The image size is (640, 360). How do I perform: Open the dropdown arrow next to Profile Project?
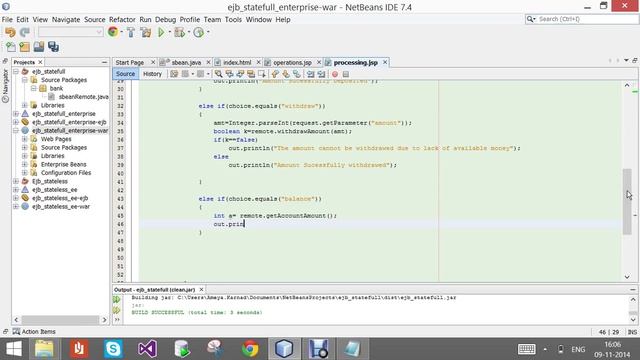click(208, 32)
